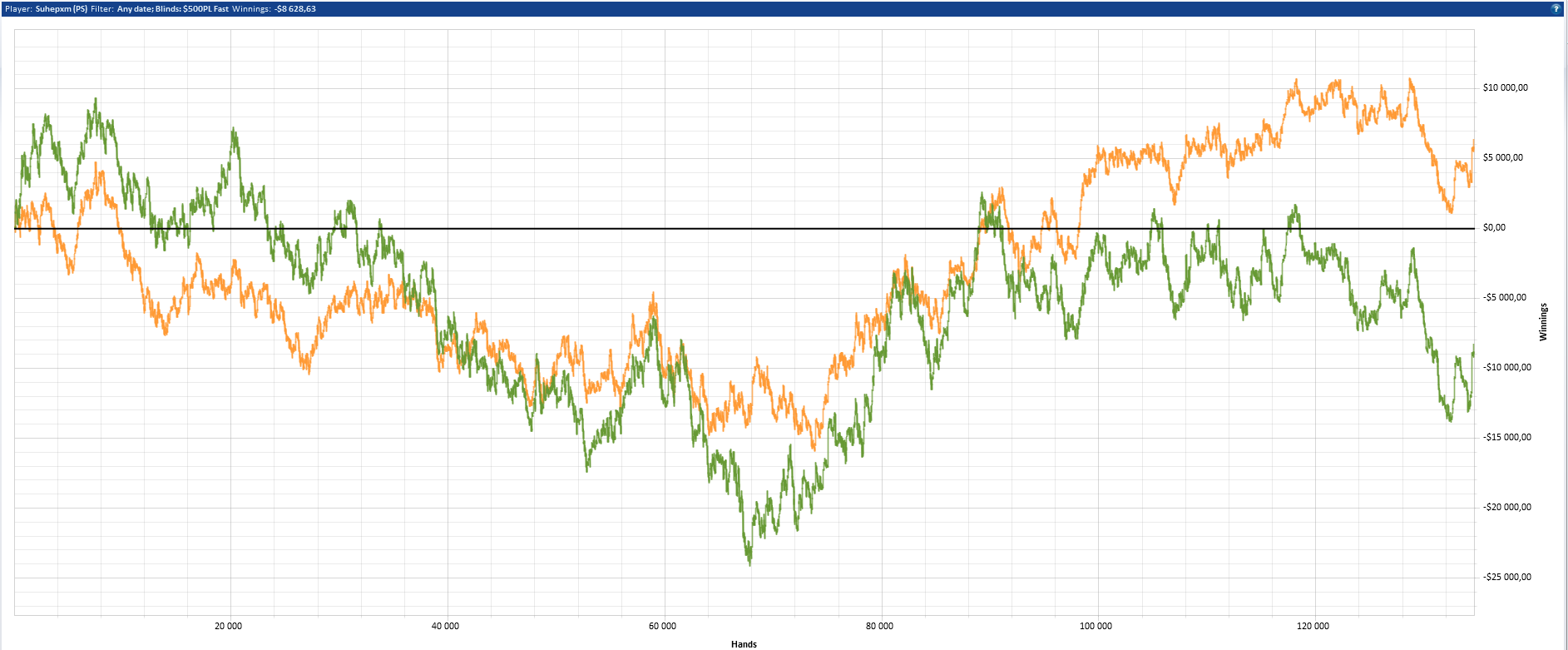1568x650 pixels.
Task: Select the 40 000 hands axis label
Action: [446, 626]
